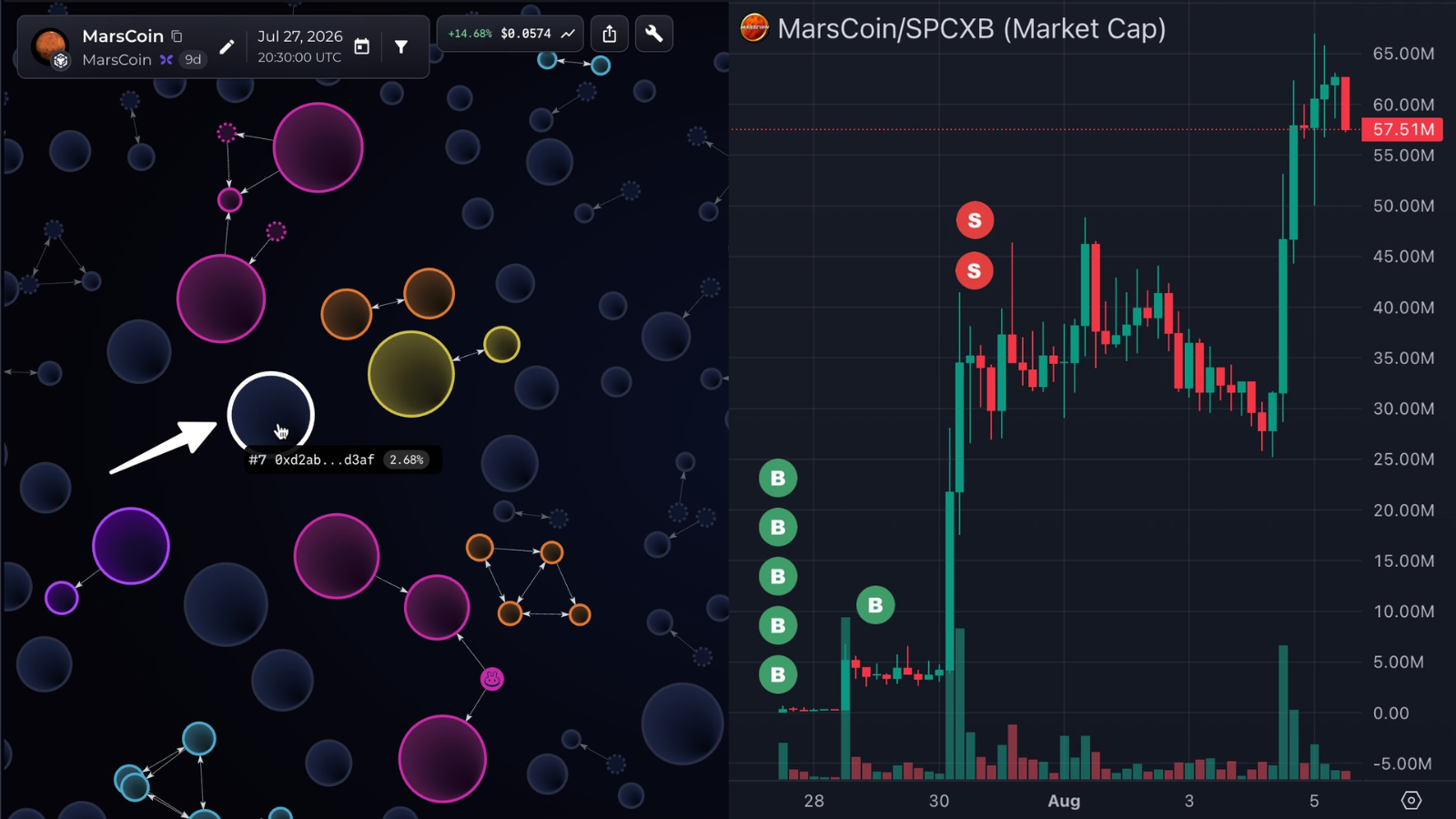Click the topmost red S sell marker
The image size is (1456, 819).
pyautogui.click(x=975, y=220)
